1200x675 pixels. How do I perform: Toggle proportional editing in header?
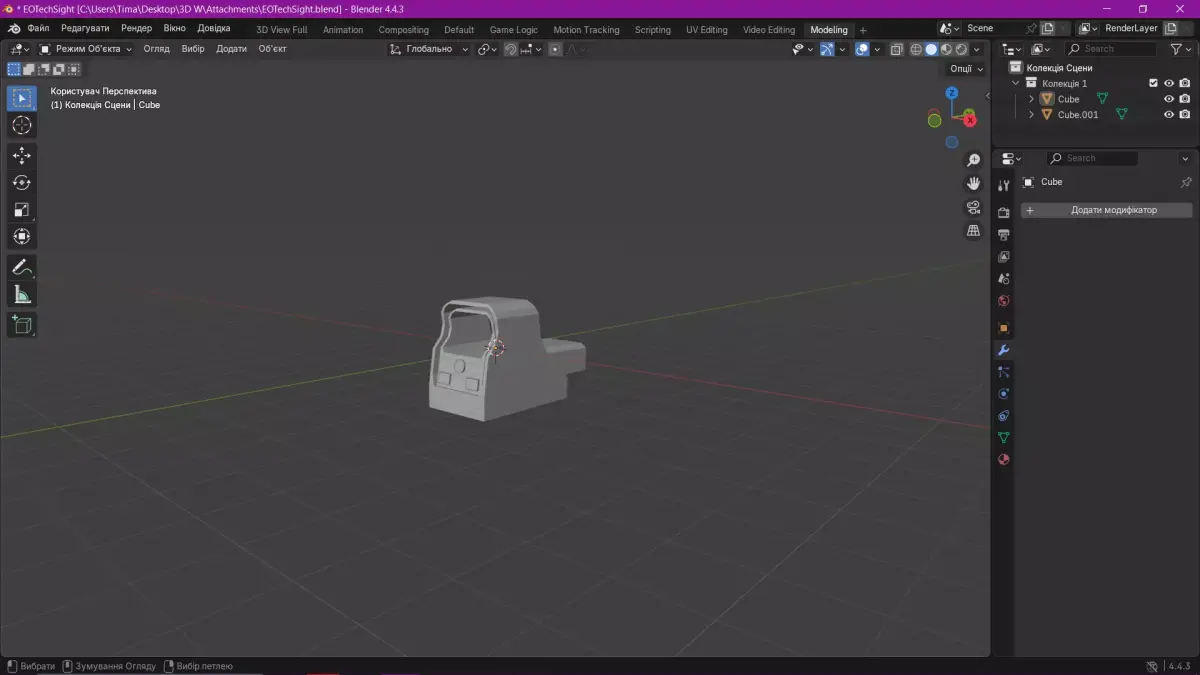555,49
